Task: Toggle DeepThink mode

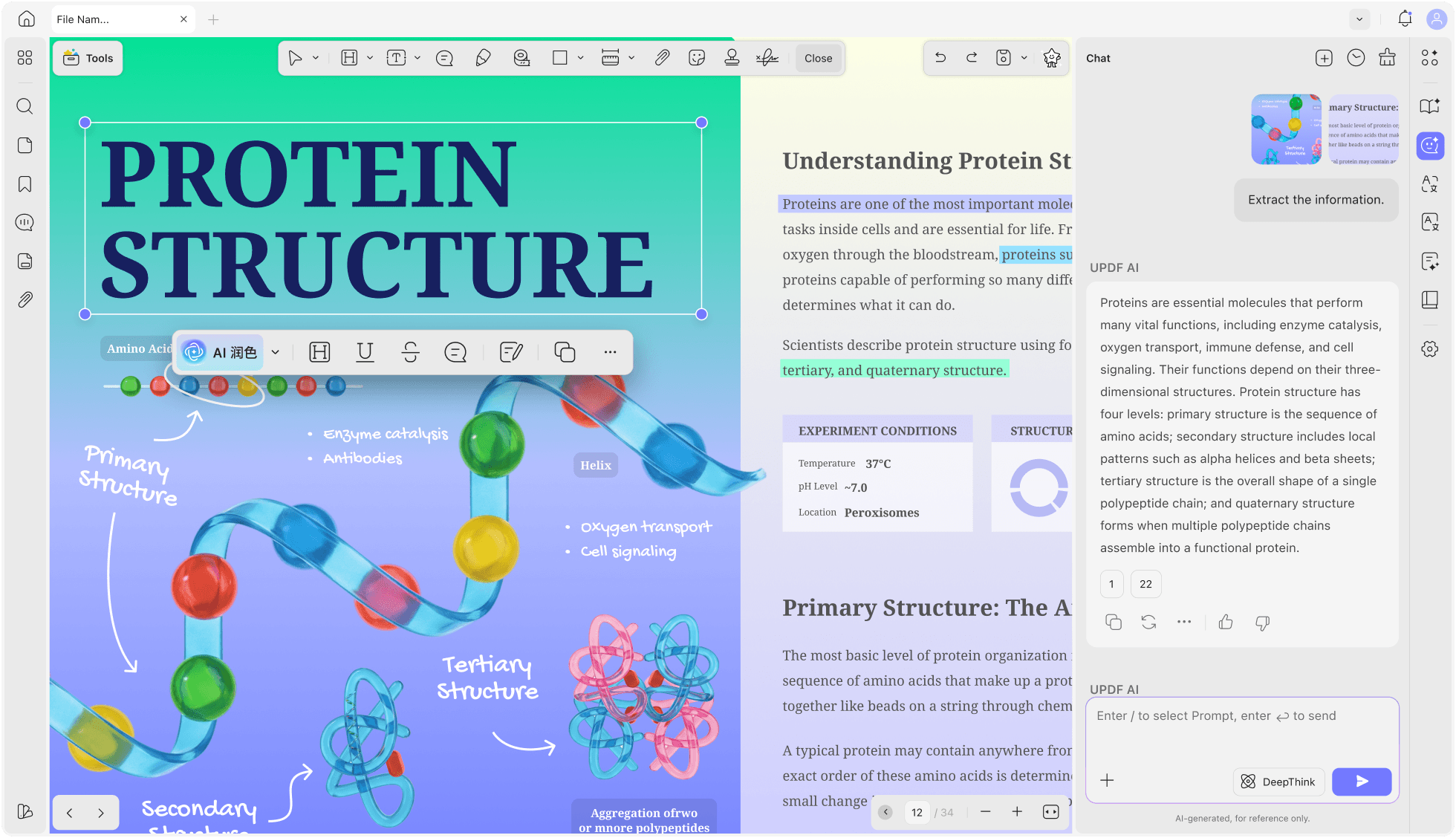Action: tap(1278, 782)
